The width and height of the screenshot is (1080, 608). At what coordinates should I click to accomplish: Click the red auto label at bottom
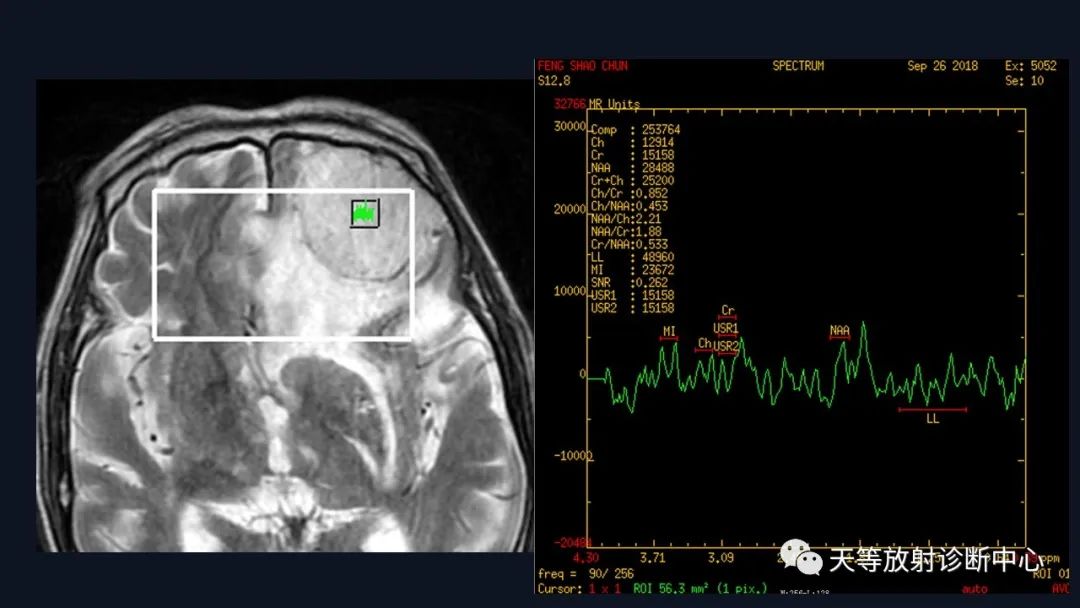(x=974, y=589)
